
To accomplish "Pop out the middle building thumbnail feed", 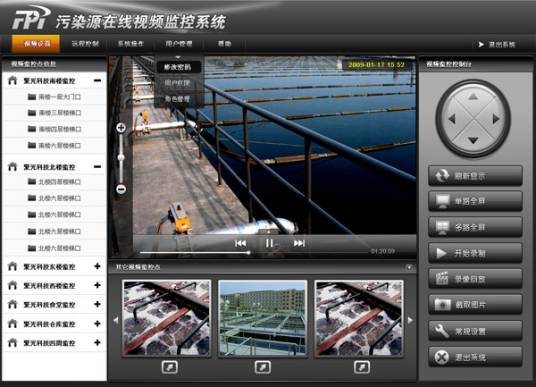I will click(x=263, y=367).
